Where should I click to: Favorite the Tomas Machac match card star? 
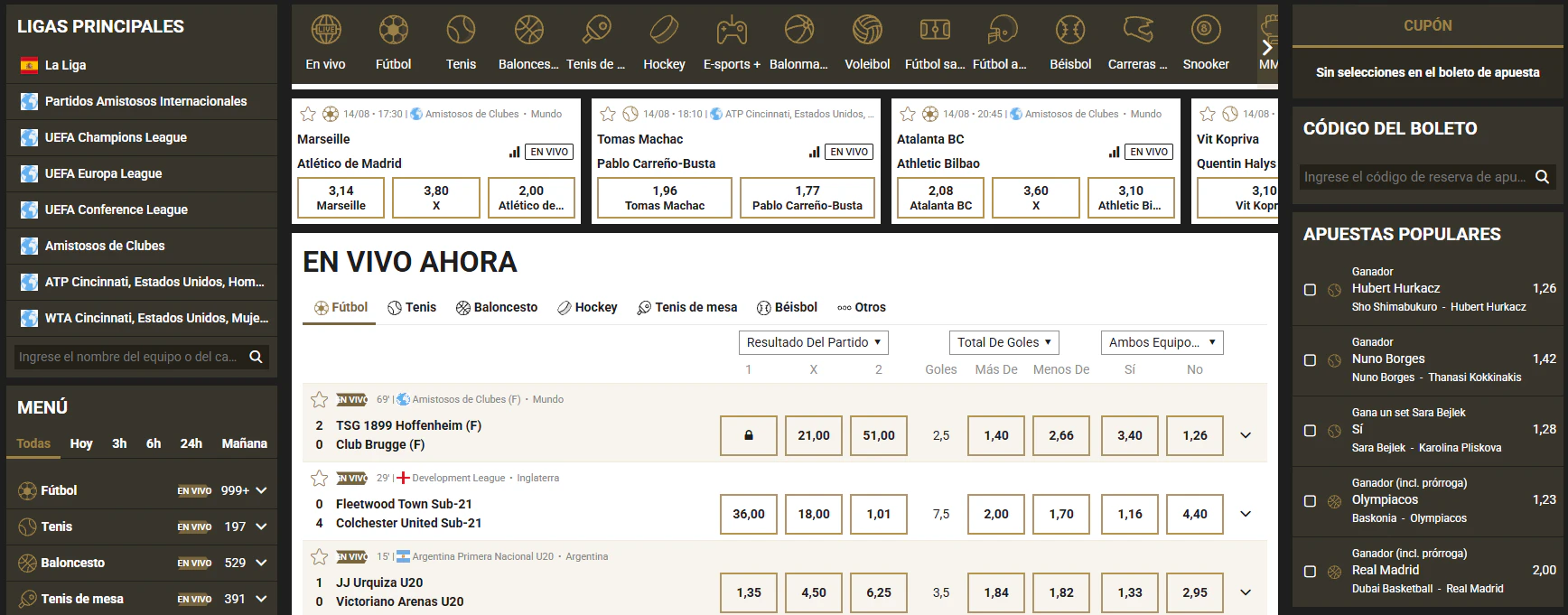click(x=608, y=114)
